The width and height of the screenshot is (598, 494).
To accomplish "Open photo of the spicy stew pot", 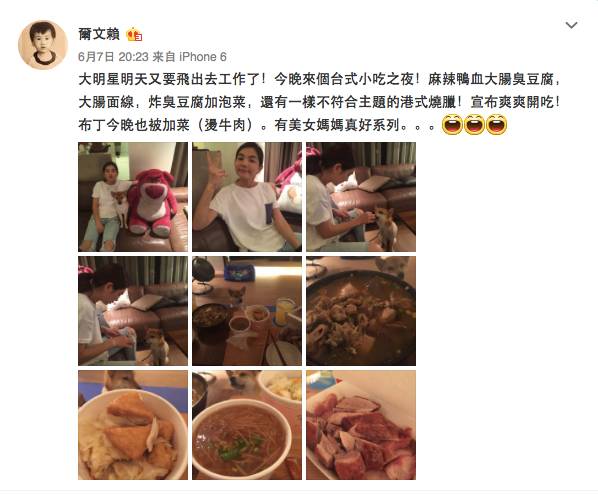I will 361,311.
